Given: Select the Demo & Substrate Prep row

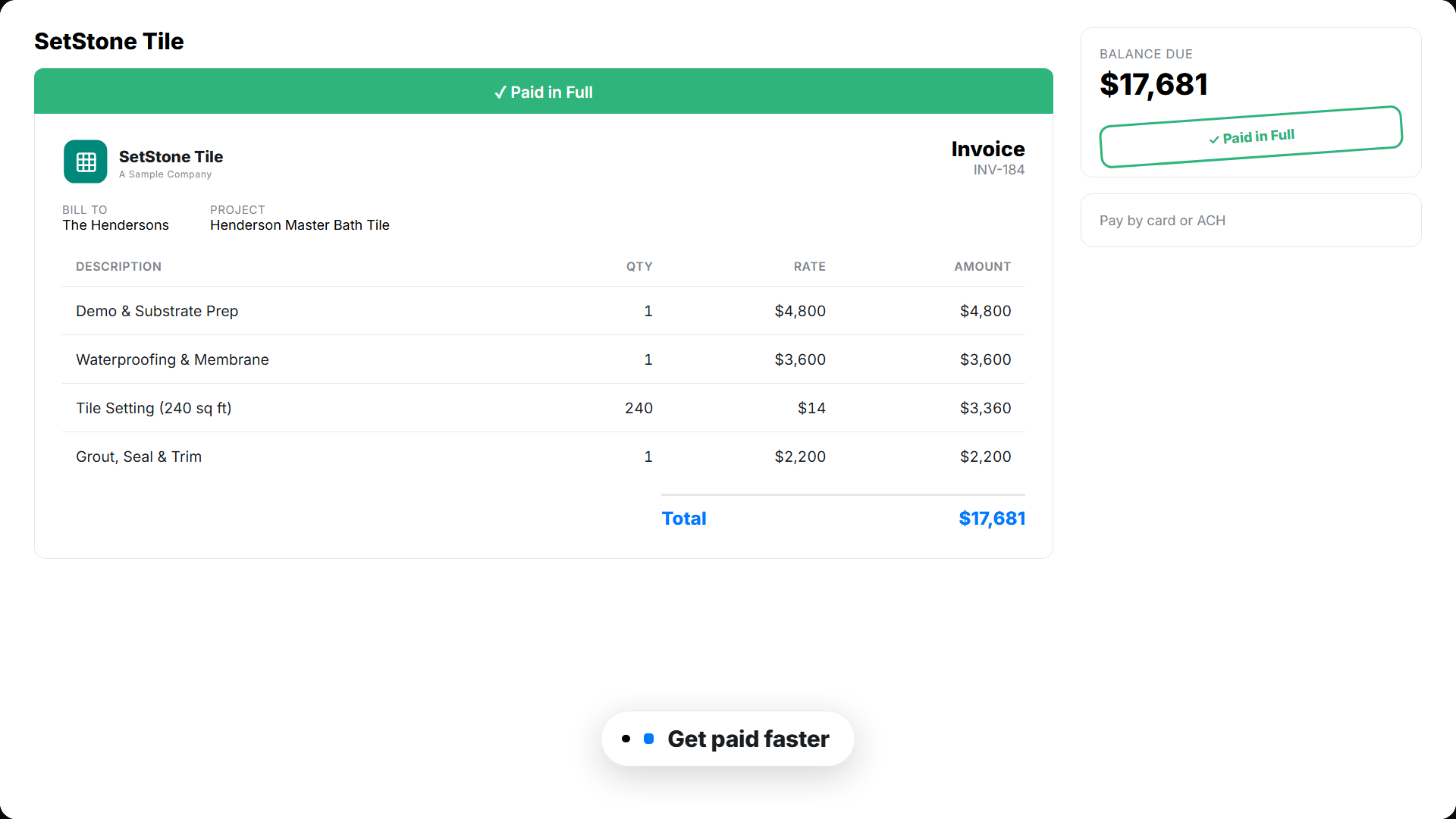Looking at the screenshot, I should pyautogui.click(x=544, y=311).
